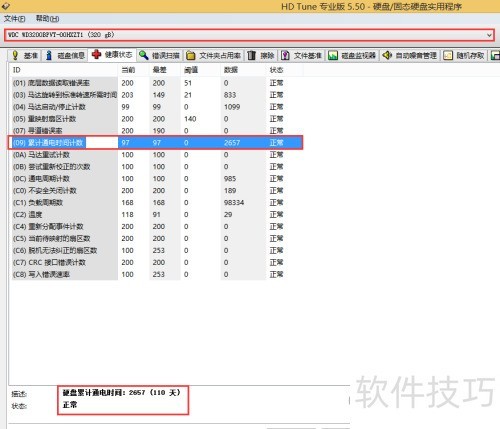
Task: Click the worst value 190
Action: (x=159, y=131)
